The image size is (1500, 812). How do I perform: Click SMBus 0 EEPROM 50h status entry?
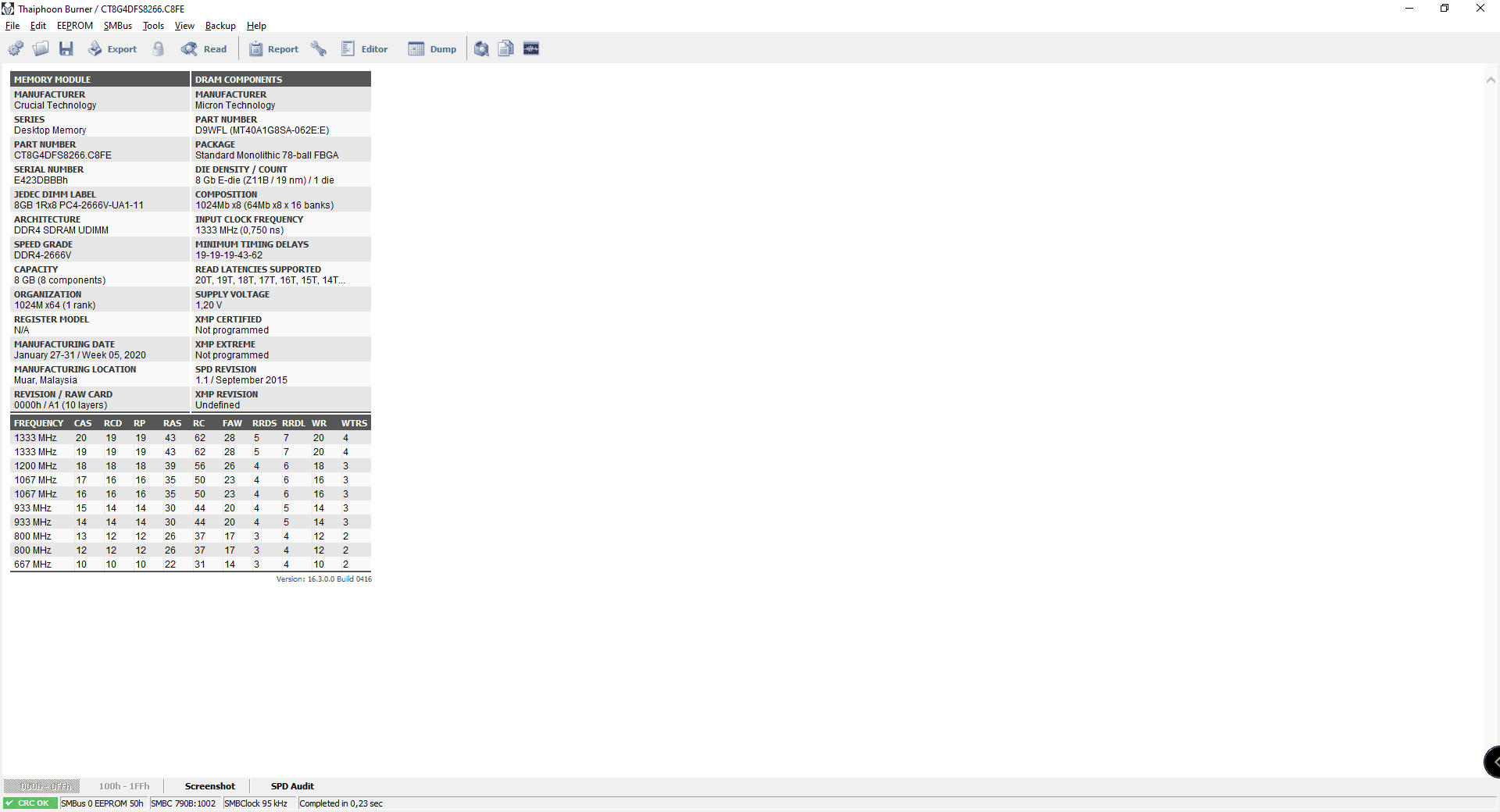pyautogui.click(x=102, y=803)
